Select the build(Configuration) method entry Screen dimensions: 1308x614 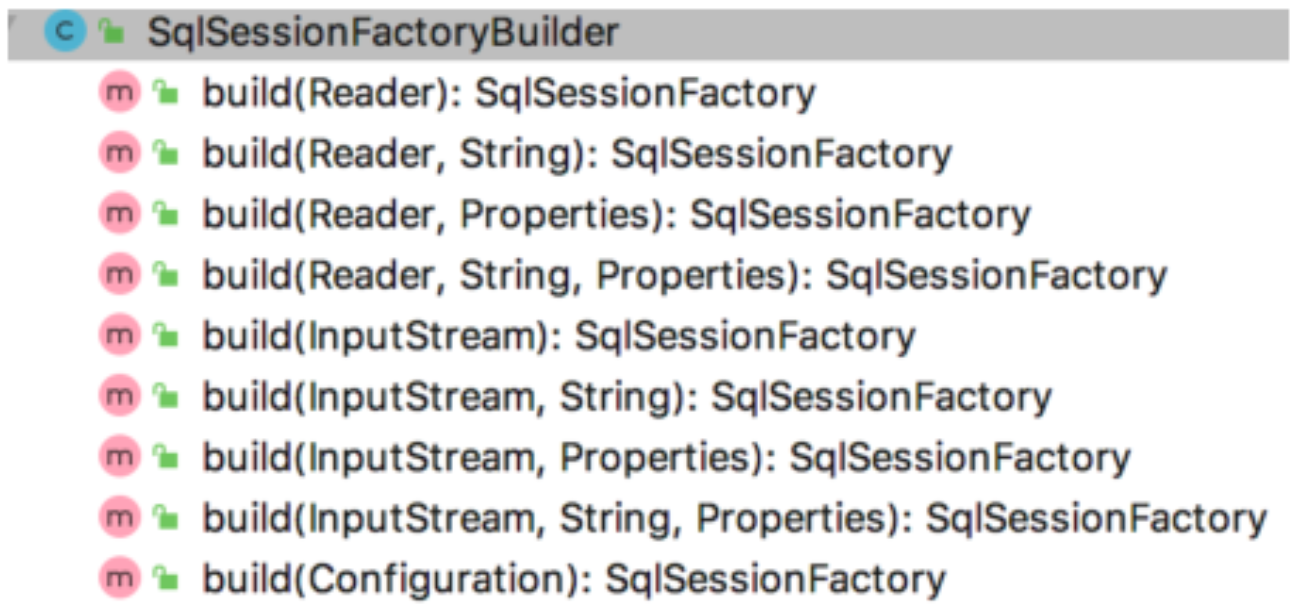pos(574,579)
